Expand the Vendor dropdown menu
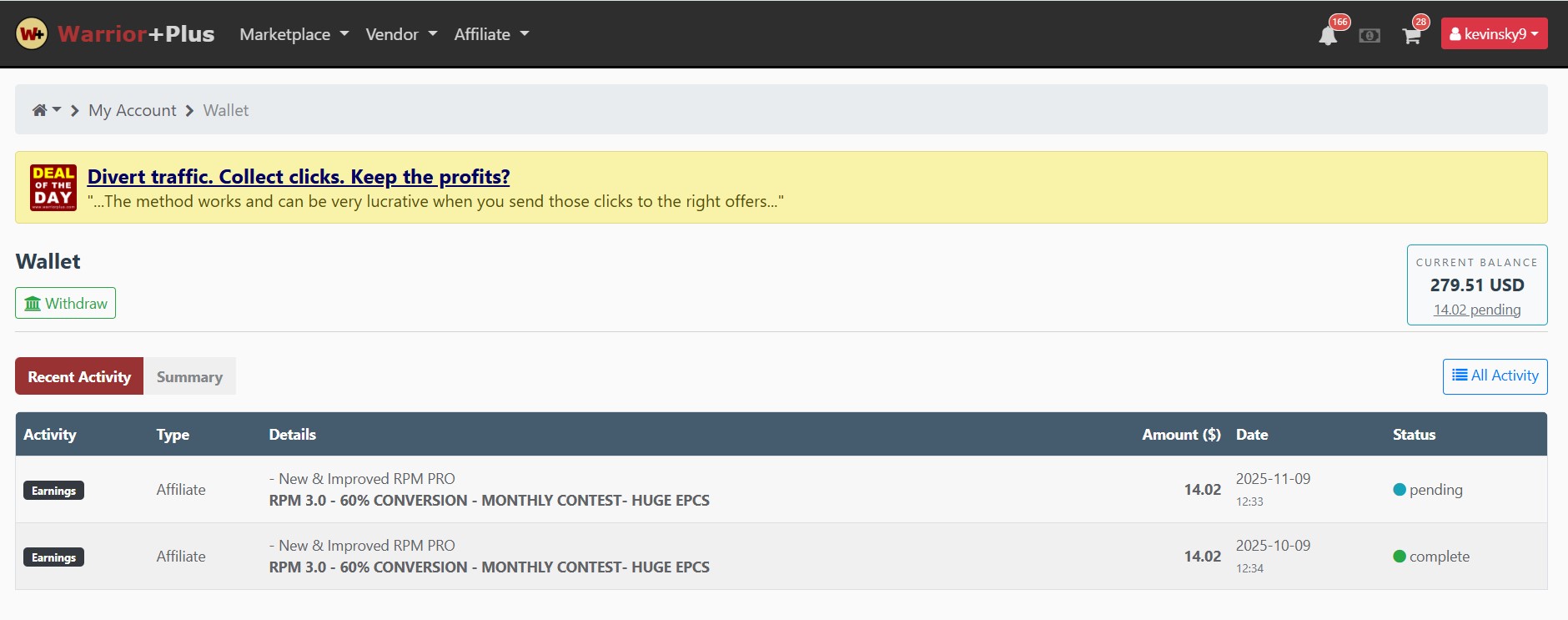The height and width of the screenshot is (620, 1568). click(x=400, y=34)
